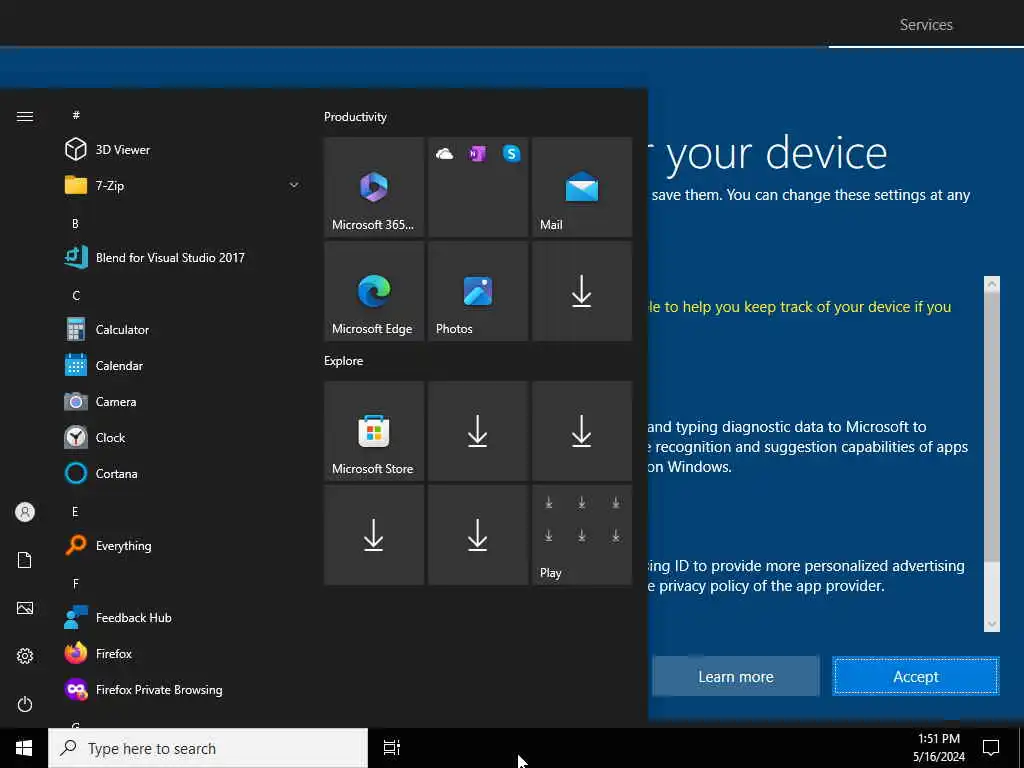Open the Play tile folder
The image size is (1024, 768).
click(x=582, y=534)
